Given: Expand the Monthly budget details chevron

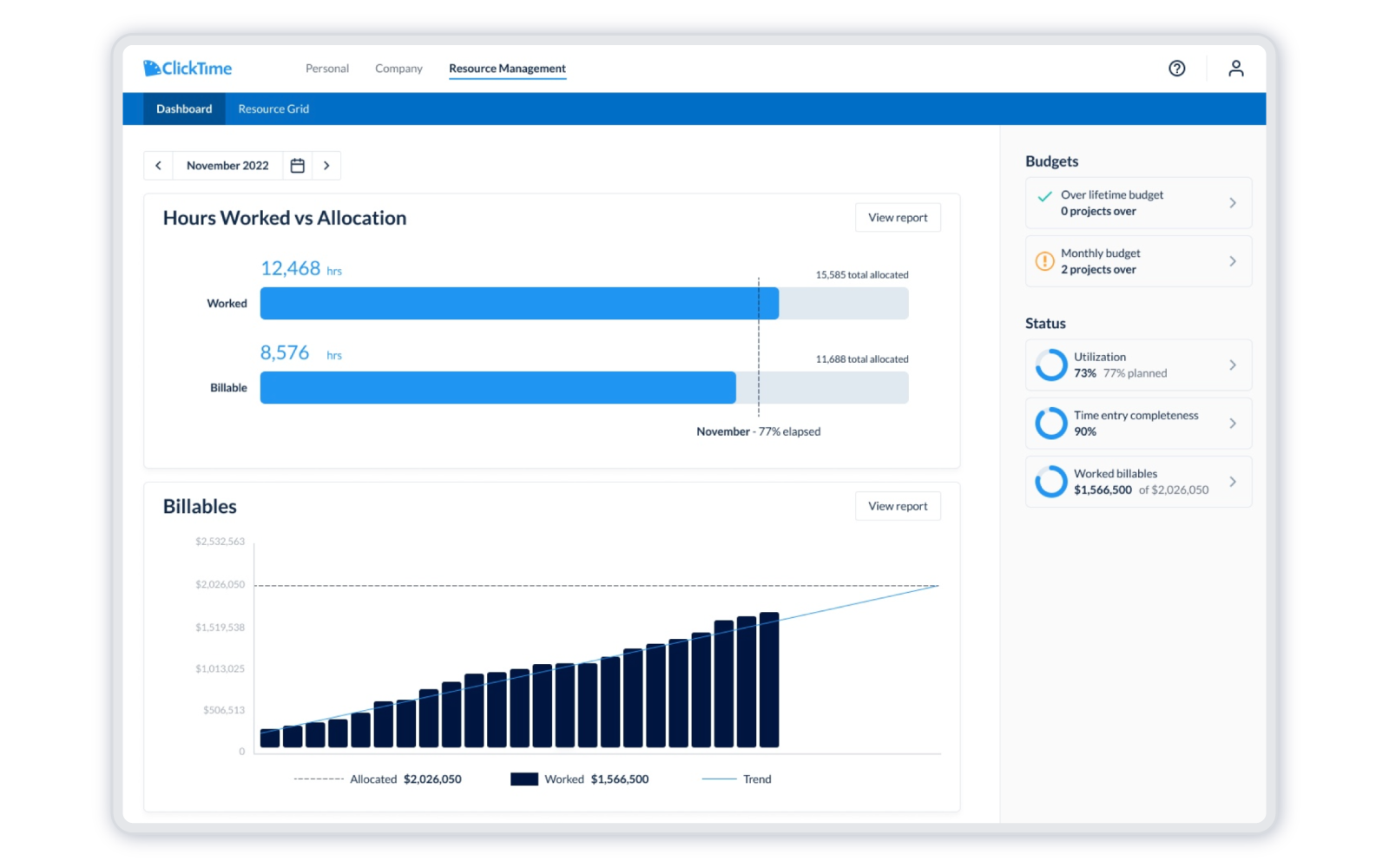Looking at the screenshot, I should pyautogui.click(x=1233, y=260).
